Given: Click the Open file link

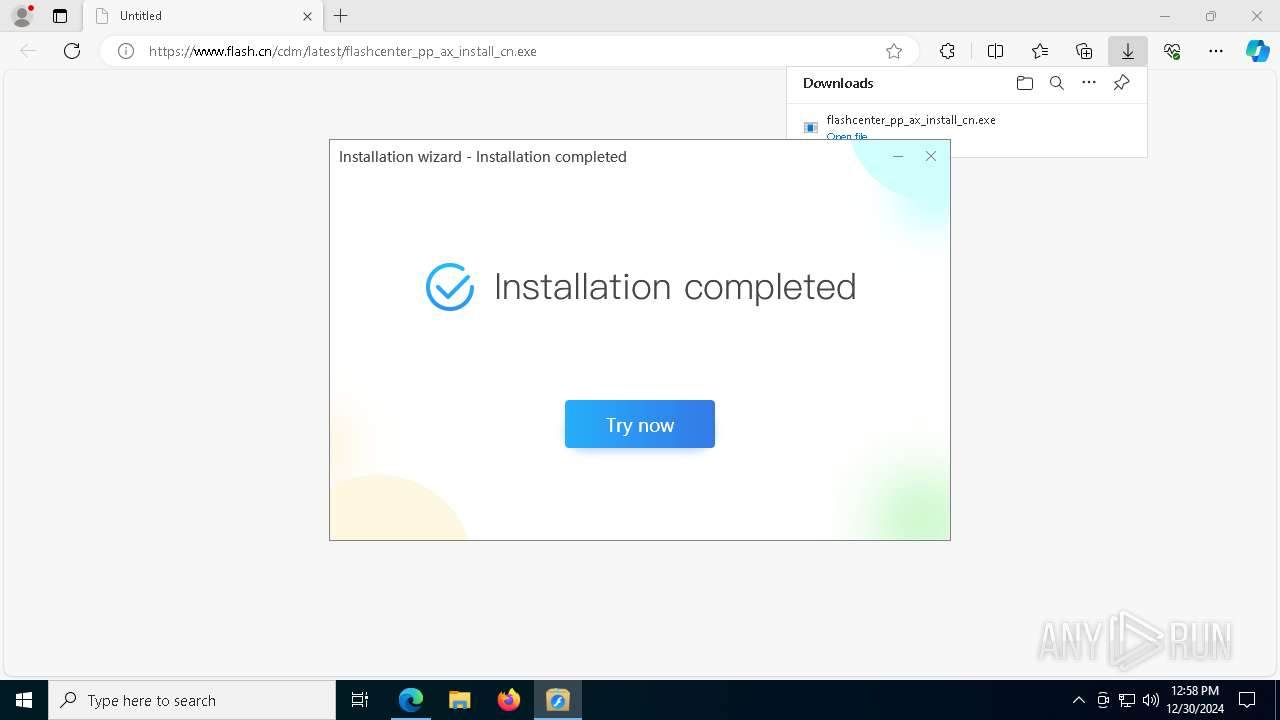Looking at the screenshot, I should (x=847, y=136).
